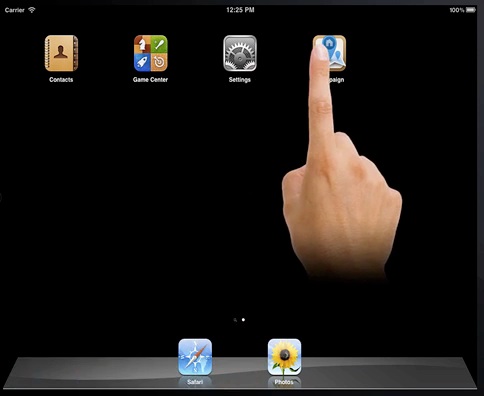Click the 100% battery percentage text

pyautogui.click(x=457, y=10)
